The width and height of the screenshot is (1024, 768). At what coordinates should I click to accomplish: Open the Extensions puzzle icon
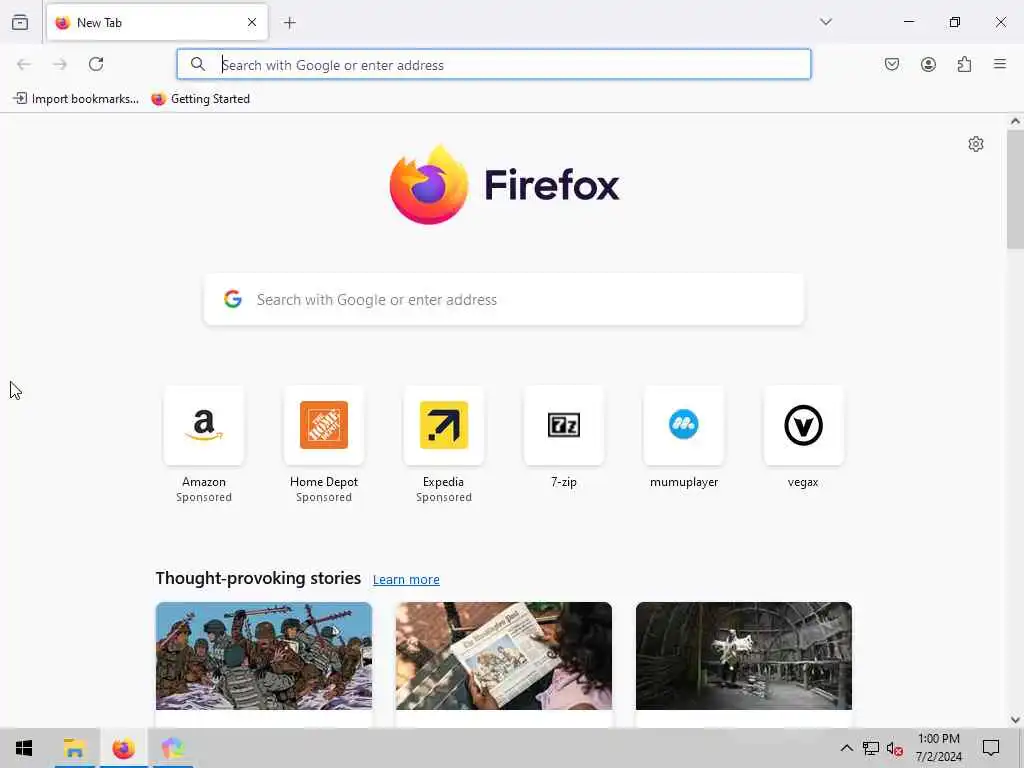coord(964,64)
